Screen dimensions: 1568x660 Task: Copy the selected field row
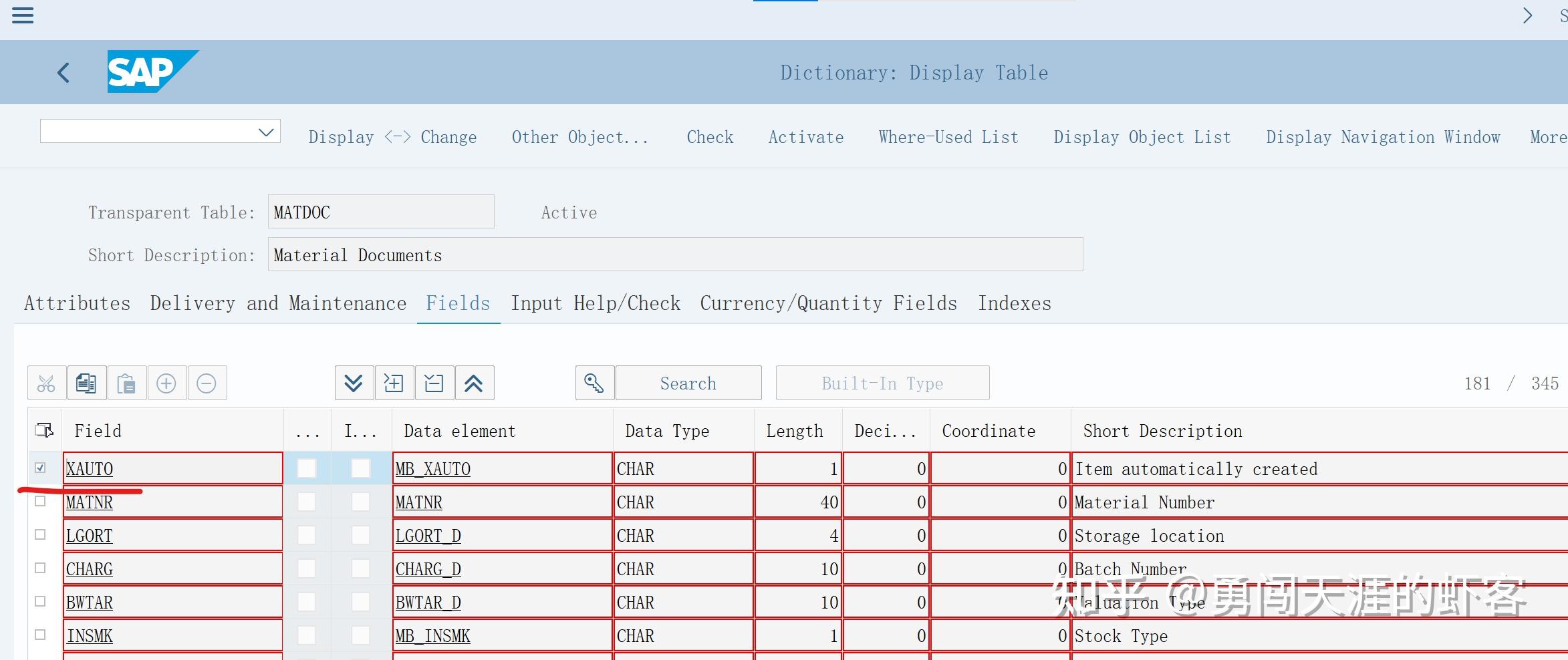[x=86, y=383]
